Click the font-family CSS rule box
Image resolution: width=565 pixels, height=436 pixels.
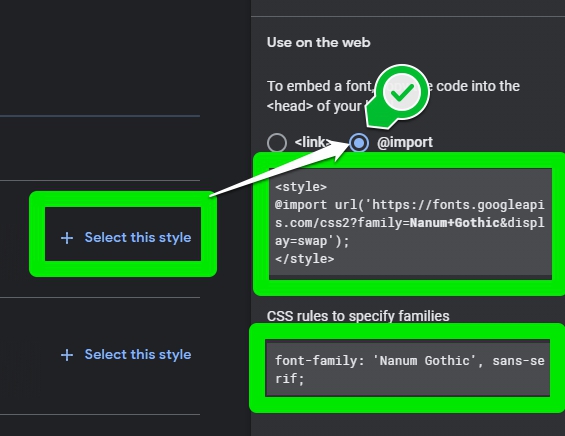coord(408,368)
